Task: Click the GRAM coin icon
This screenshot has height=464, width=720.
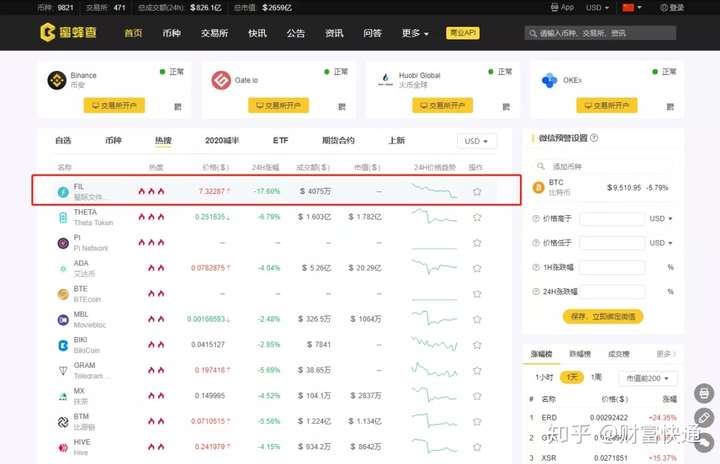Action: point(63,371)
